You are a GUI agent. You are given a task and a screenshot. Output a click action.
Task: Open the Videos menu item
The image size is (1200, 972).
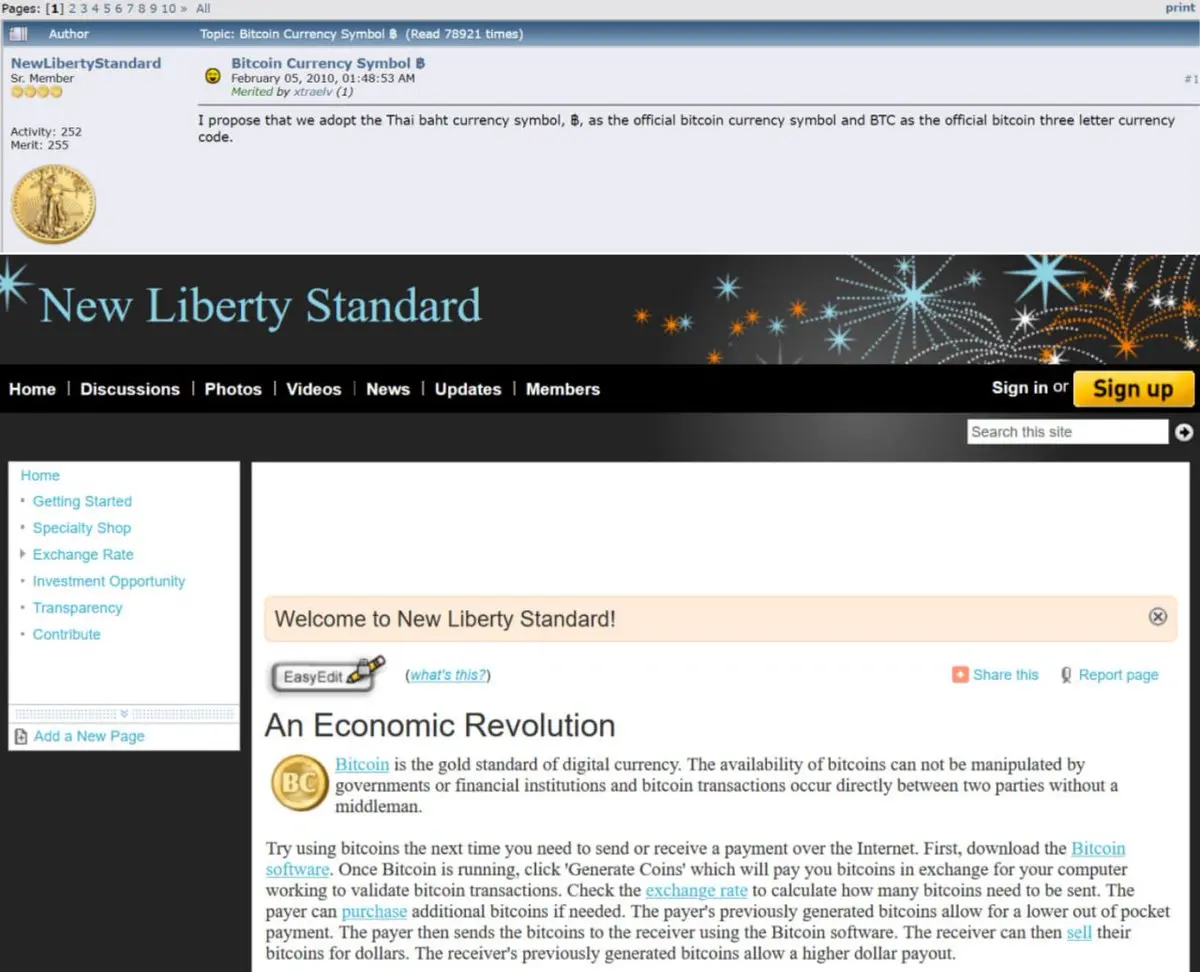(314, 389)
